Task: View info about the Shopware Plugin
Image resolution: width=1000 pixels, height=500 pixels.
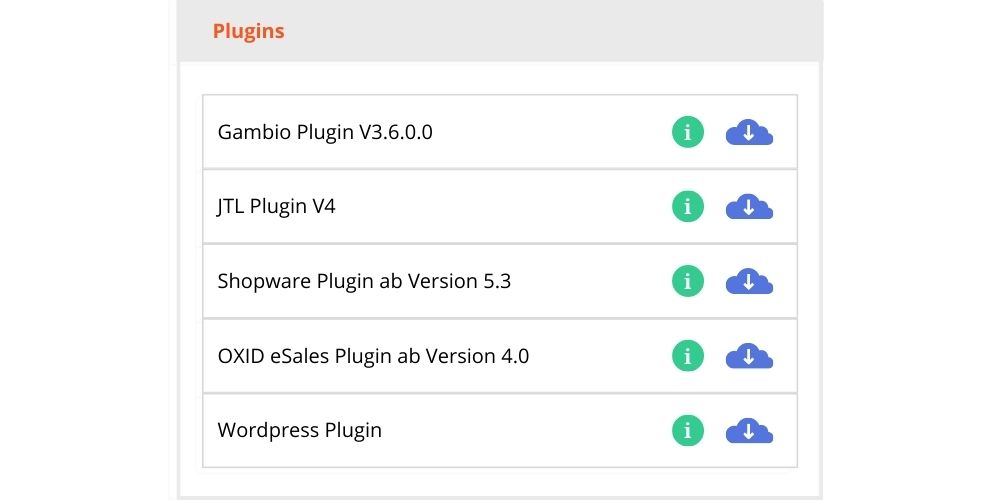Action: [x=687, y=281]
